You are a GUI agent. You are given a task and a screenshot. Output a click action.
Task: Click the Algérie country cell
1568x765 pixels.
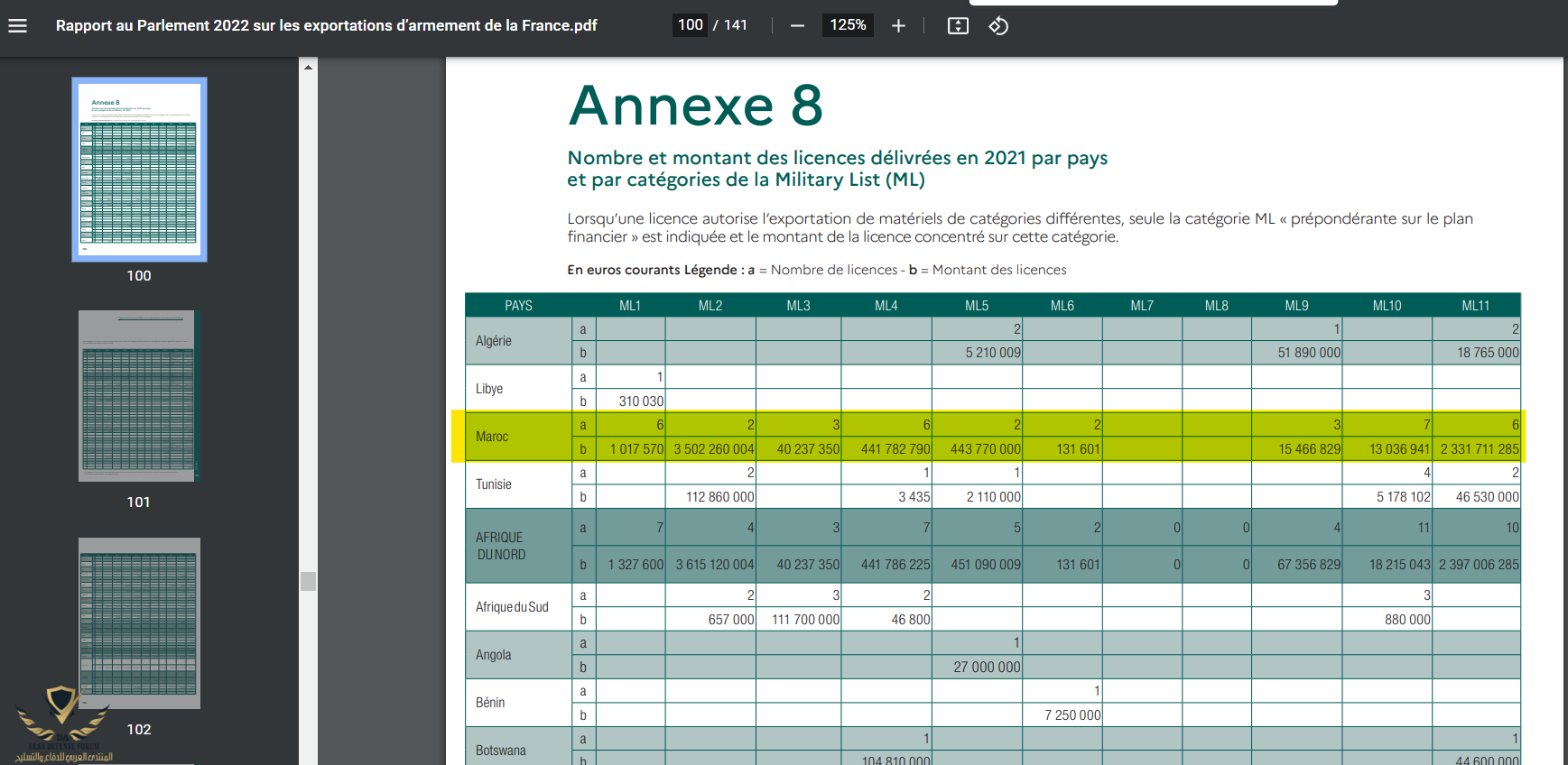click(x=494, y=341)
